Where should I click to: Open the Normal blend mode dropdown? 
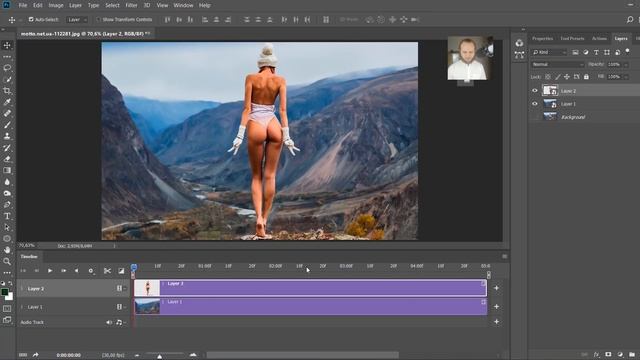(x=558, y=64)
